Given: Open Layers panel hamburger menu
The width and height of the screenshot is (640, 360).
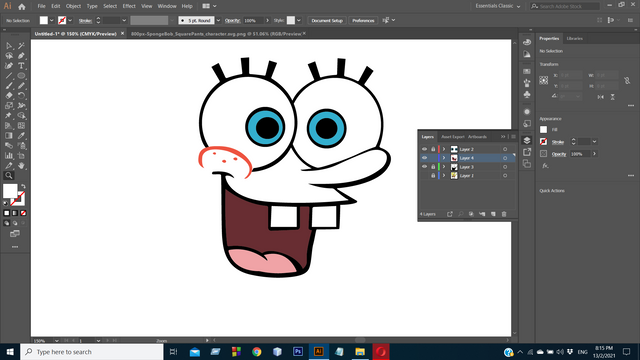Looking at the screenshot, I should click(513, 137).
